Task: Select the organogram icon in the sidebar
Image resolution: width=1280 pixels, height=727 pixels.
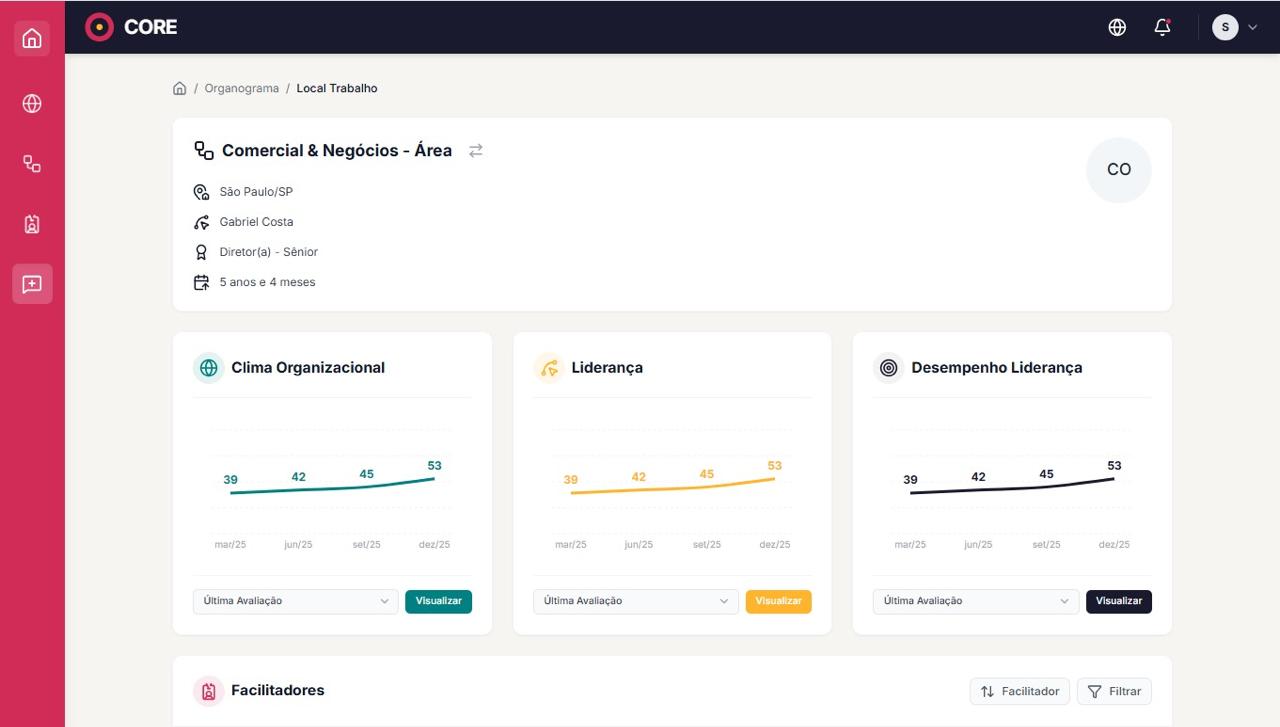Action: click(32, 164)
